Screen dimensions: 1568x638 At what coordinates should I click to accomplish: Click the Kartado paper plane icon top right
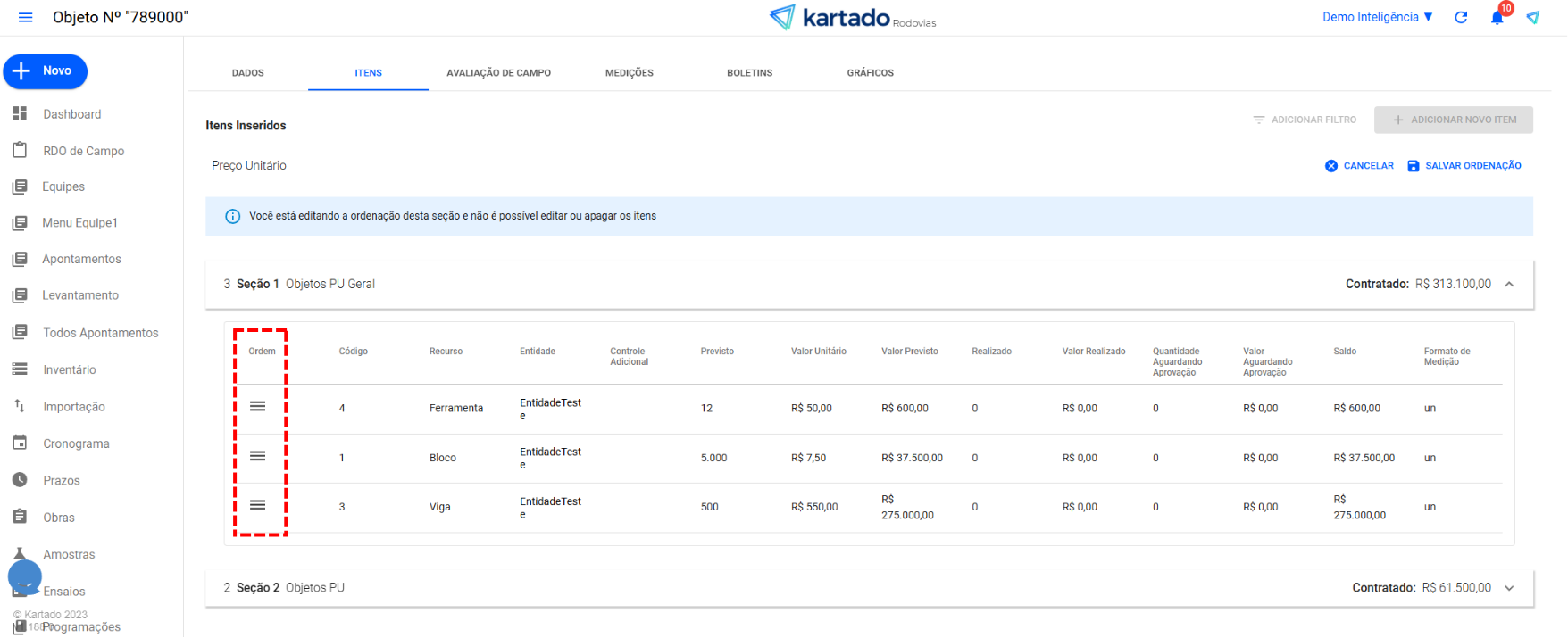[1533, 18]
